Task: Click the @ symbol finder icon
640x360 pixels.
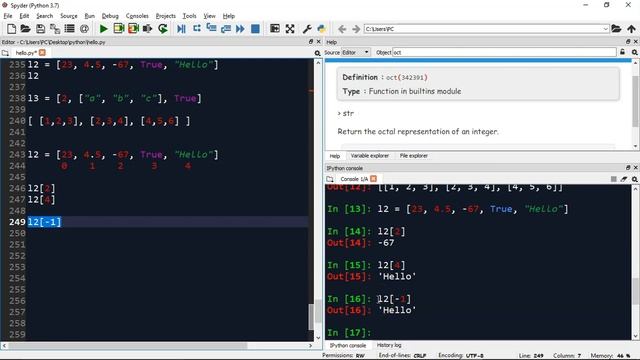Action: (84, 29)
